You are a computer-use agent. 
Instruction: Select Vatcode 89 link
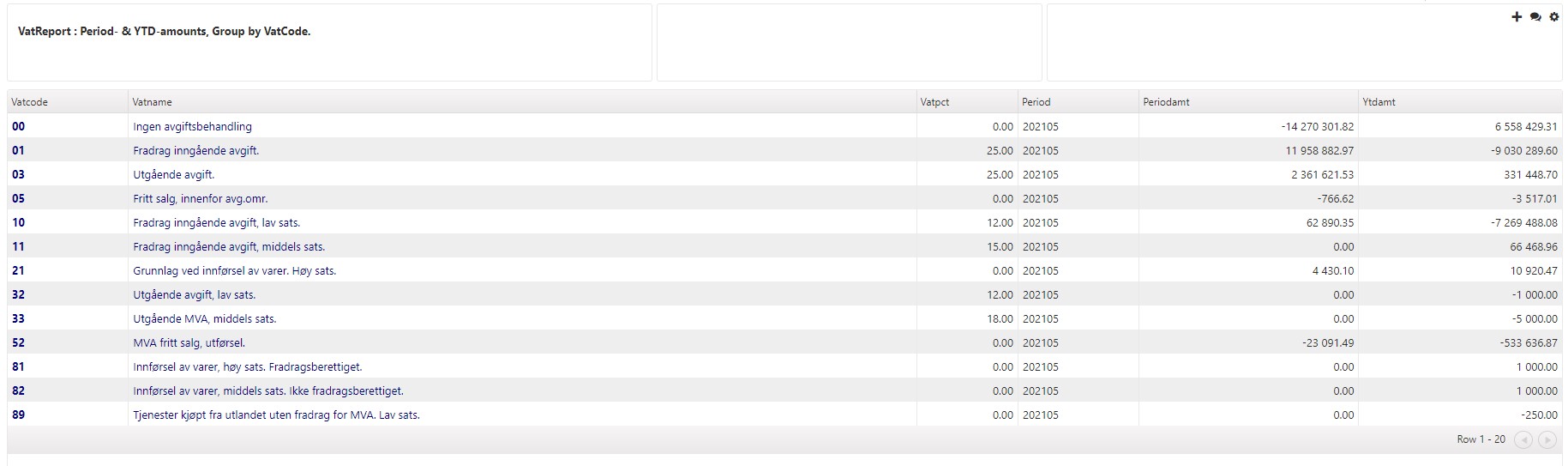point(18,415)
